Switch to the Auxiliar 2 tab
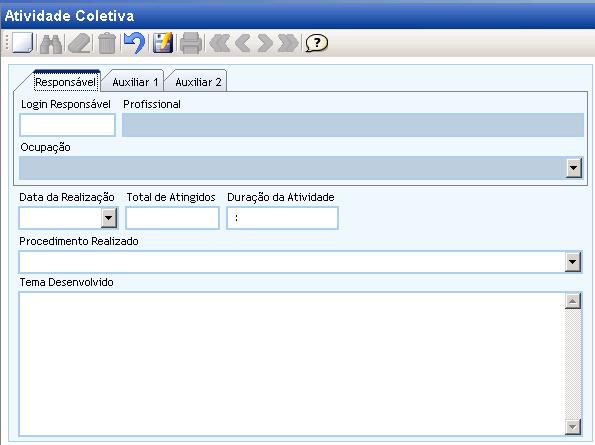Viewport: 595px width, 445px height. click(x=198, y=82)
